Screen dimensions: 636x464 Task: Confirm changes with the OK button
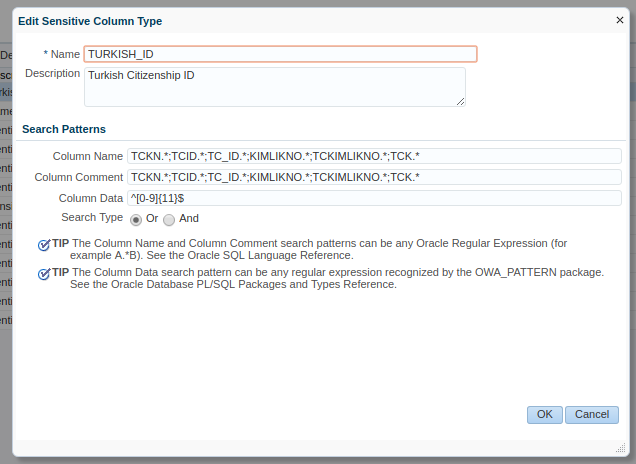click(544, 415)
